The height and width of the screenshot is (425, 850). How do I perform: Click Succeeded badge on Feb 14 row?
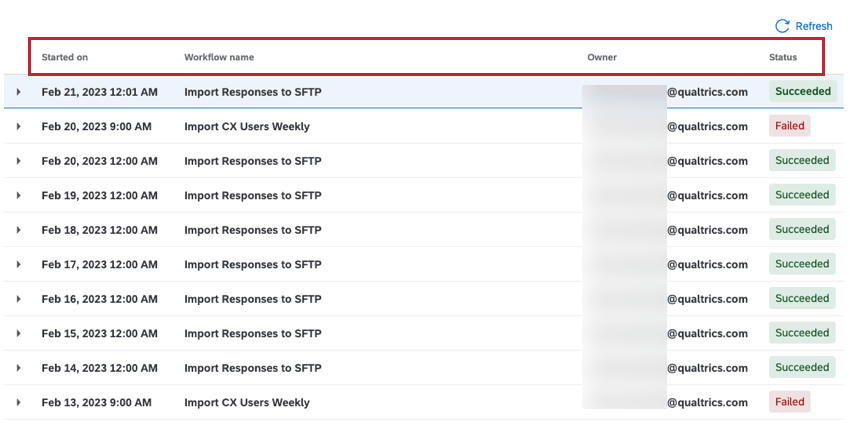coord(802,367)
